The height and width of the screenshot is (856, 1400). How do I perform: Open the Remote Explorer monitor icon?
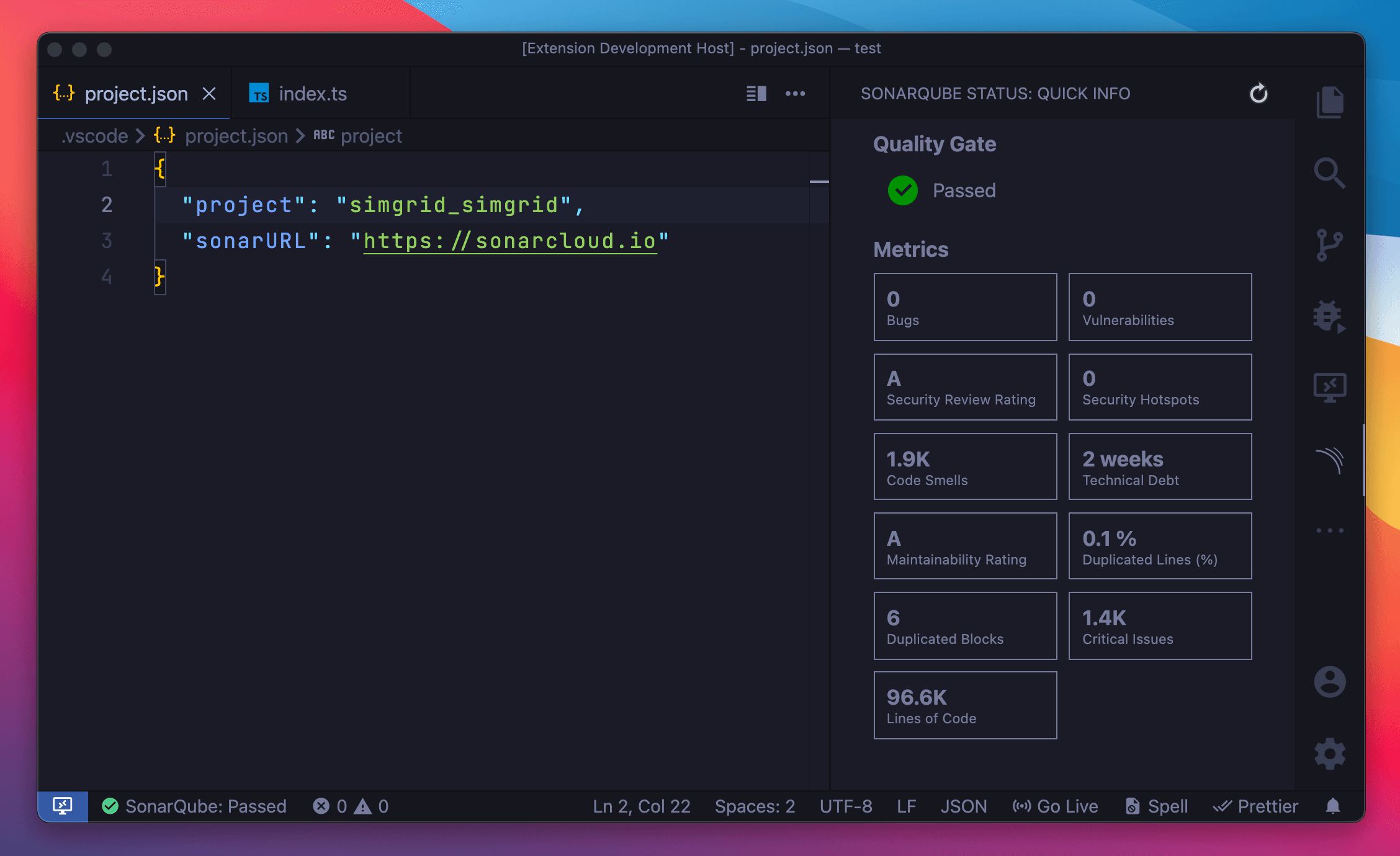pos(1329,388)
